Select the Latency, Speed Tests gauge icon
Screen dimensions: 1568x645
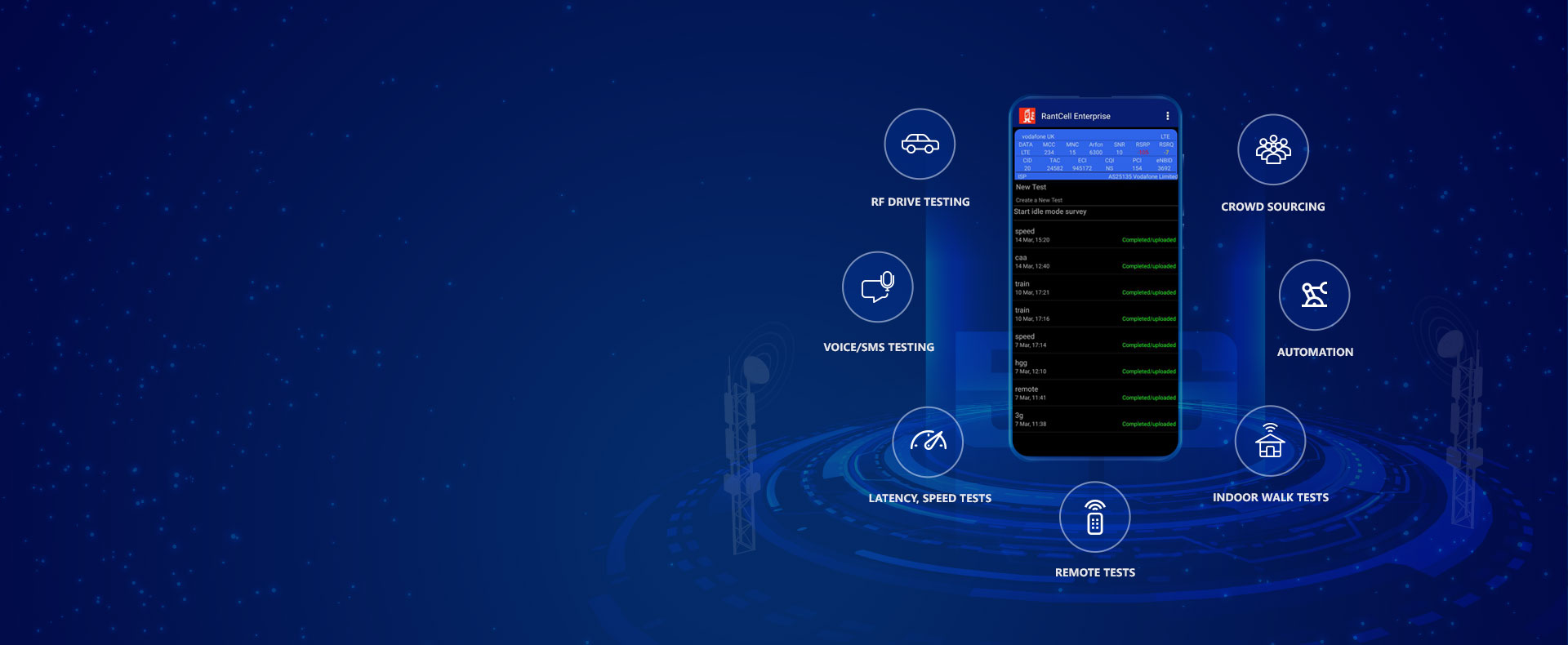click(928, 442)
